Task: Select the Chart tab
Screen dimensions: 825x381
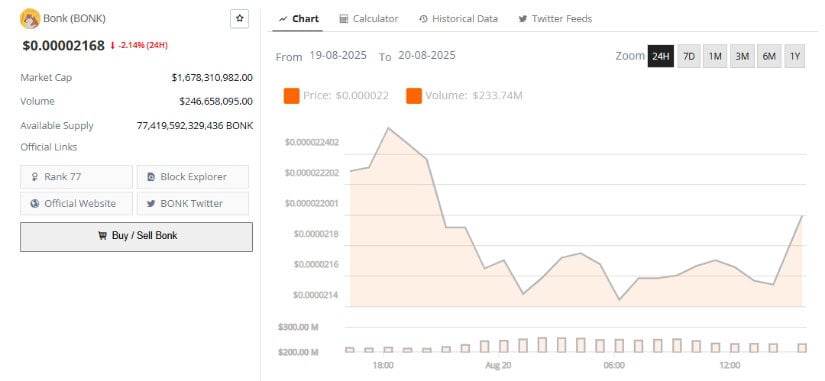Action: [298, 19]
